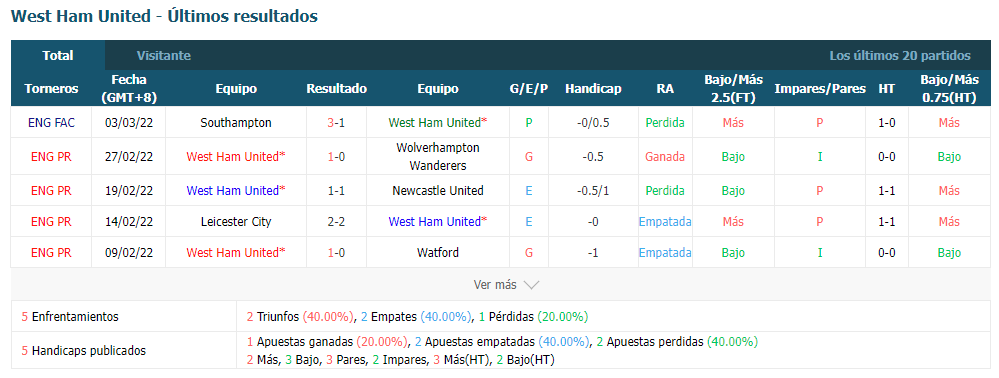The width and height of the screenshot is (999, 378).
Task: Click ENG PR on the 27/02/22 row
Action: click(x=51, y=156)
